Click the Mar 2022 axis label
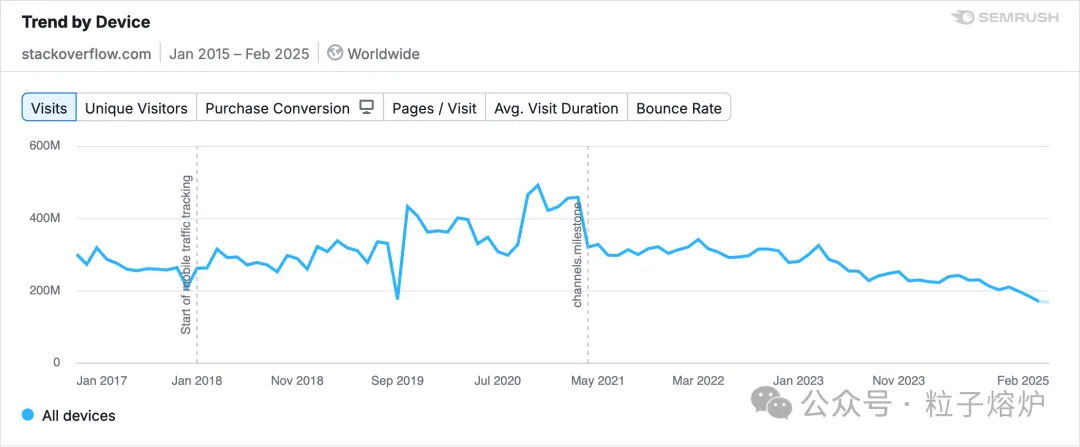The image size is (1080, 447). [x=697, y=380]
